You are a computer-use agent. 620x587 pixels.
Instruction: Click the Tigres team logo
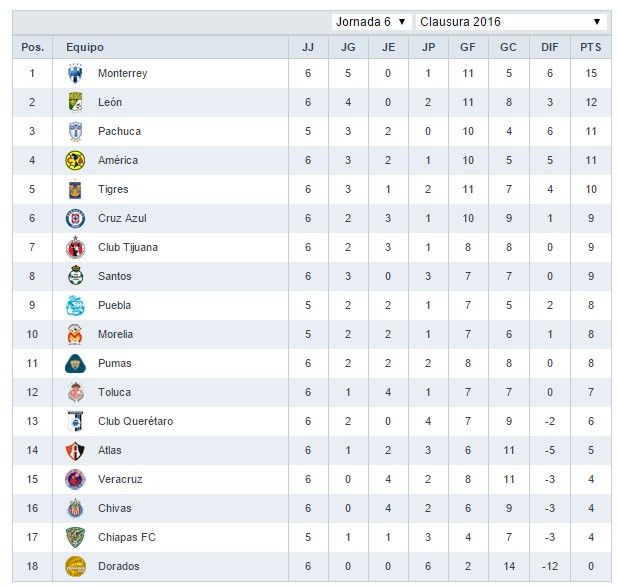click(75, 189)
